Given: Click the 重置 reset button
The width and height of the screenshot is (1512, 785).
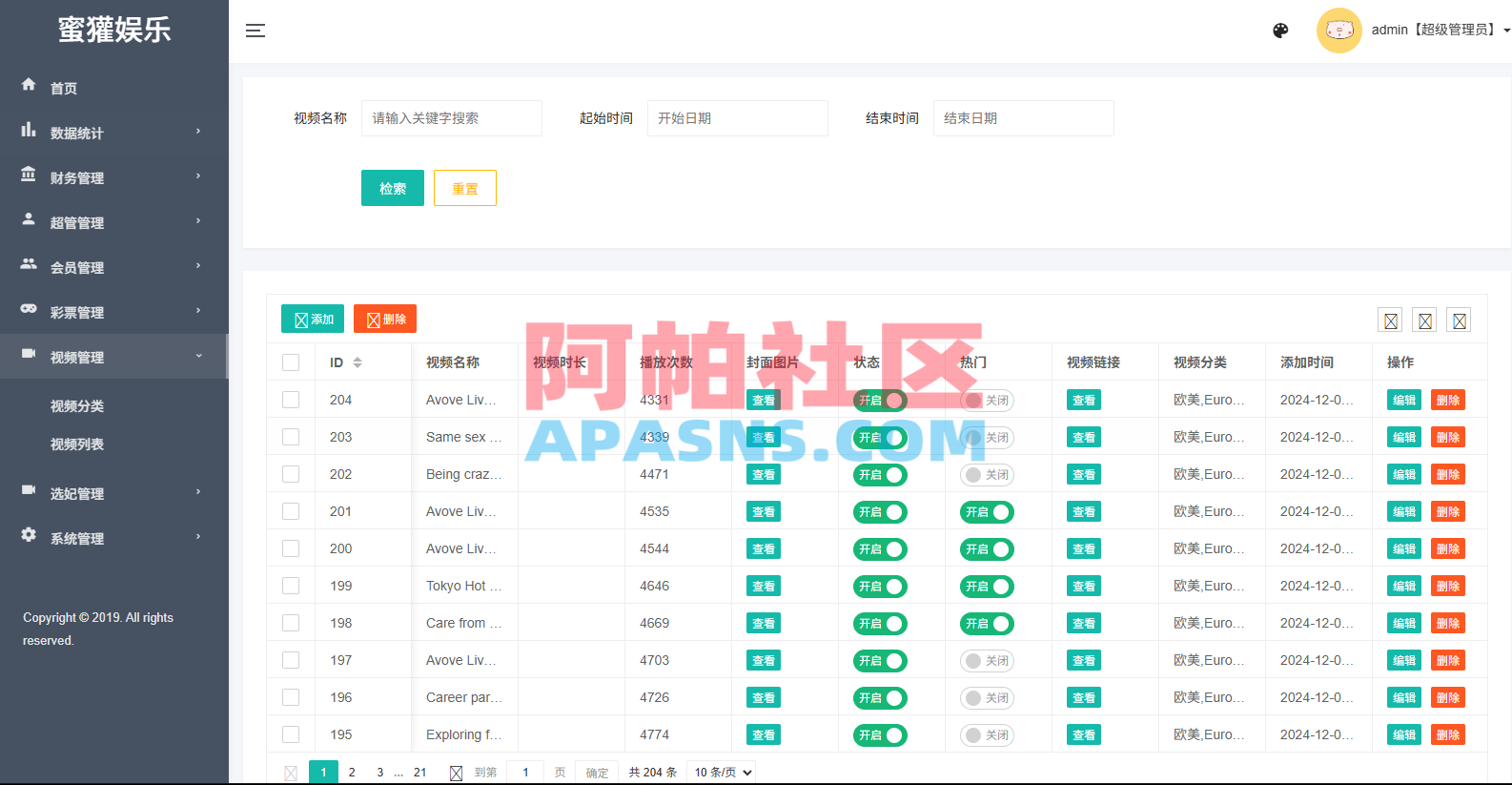Looking at the screenshot, I should click(x=465, y=188).
